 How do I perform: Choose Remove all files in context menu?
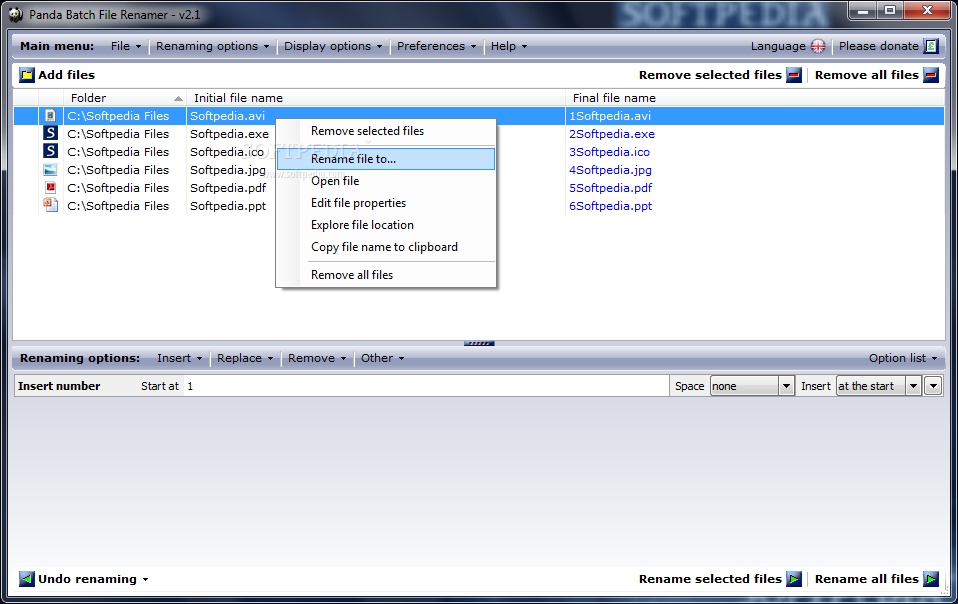(386, 275)
